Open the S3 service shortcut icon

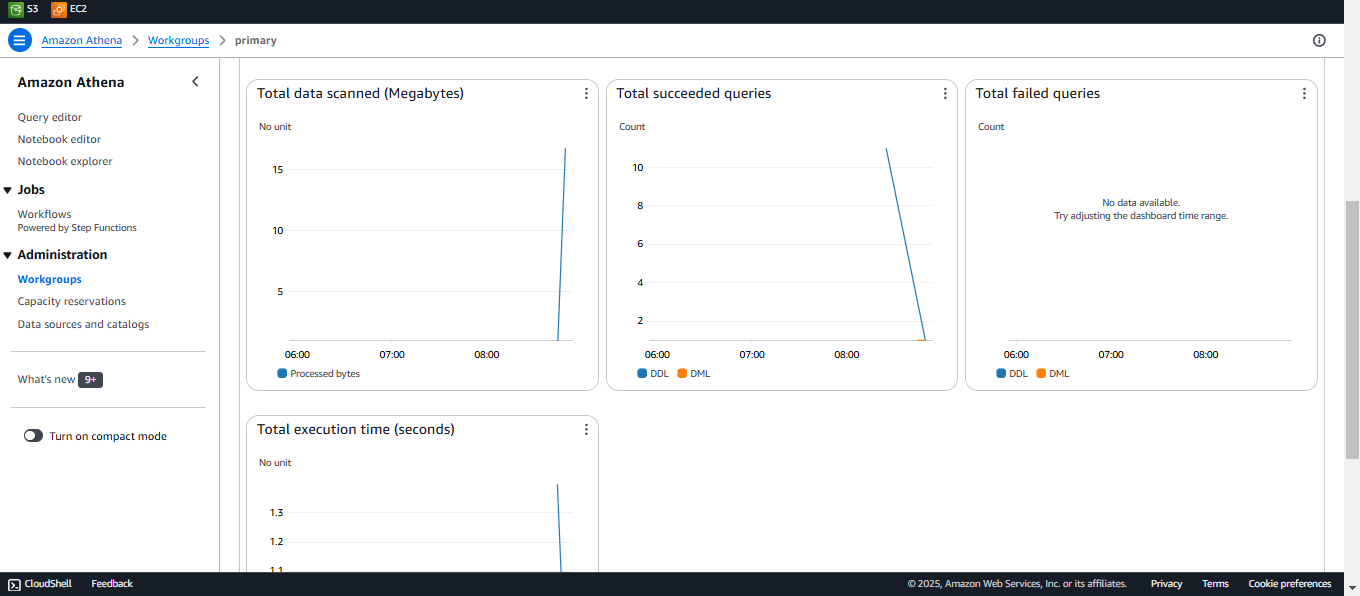tap(16, 9)
